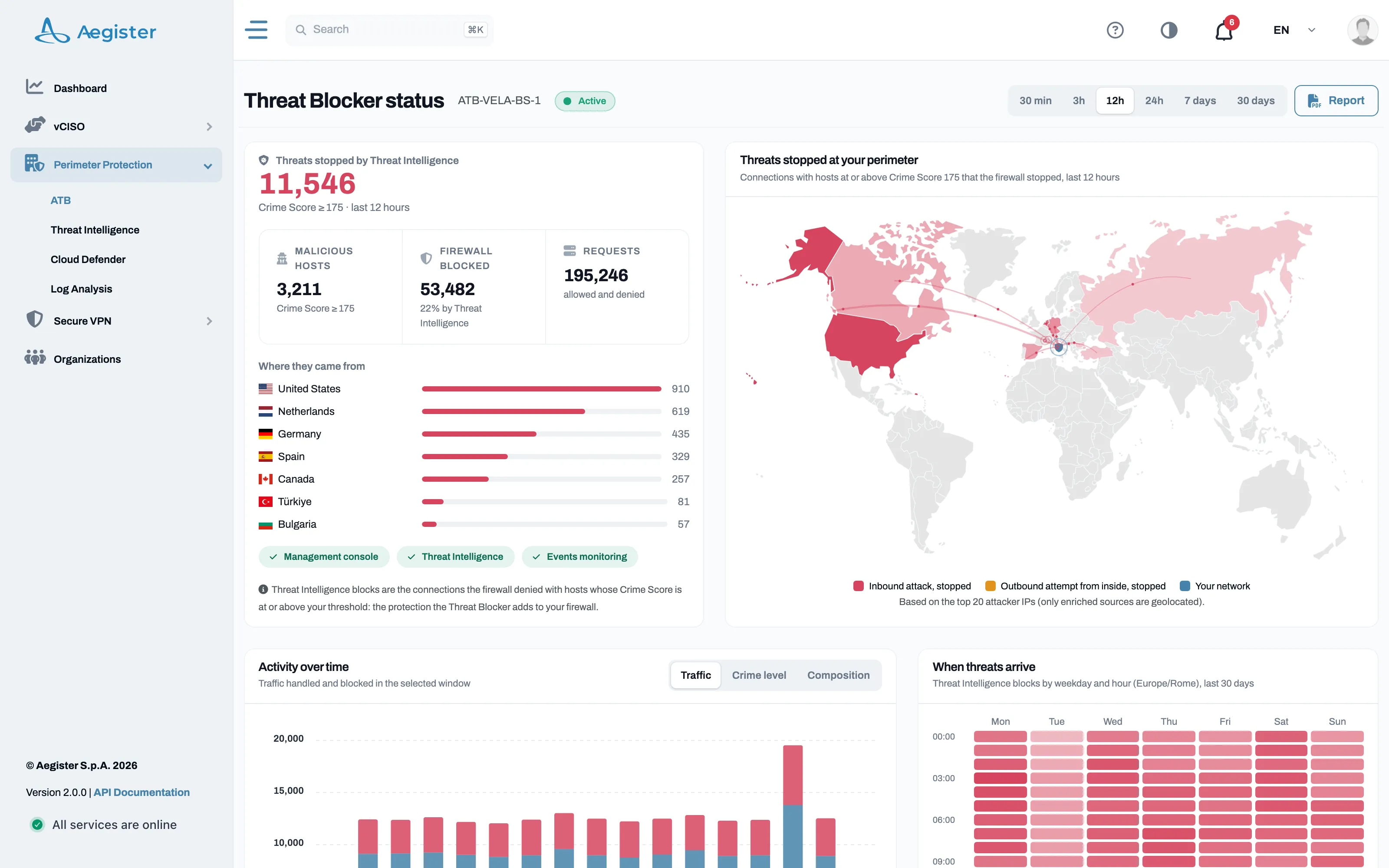
Task: Click the Report button
Action: (x=1336, y=101)
